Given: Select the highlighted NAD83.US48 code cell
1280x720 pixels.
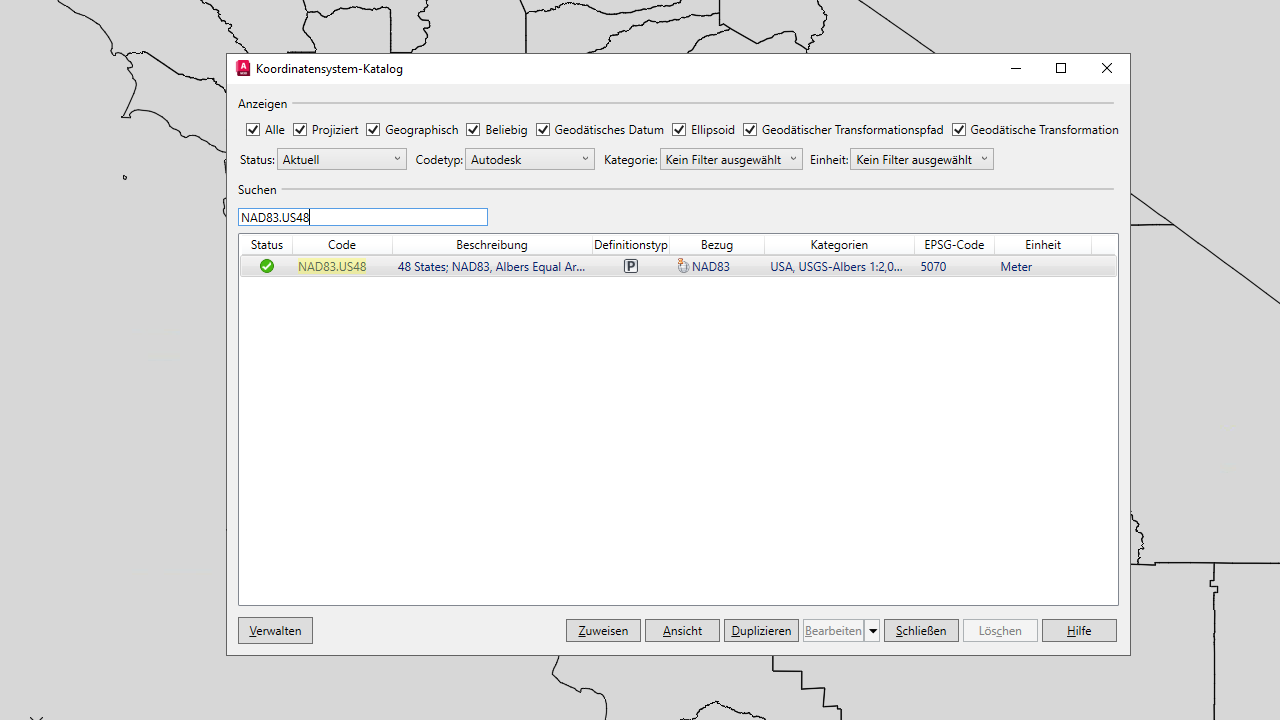Looking at the screenshot, I should tap(332, 267).
